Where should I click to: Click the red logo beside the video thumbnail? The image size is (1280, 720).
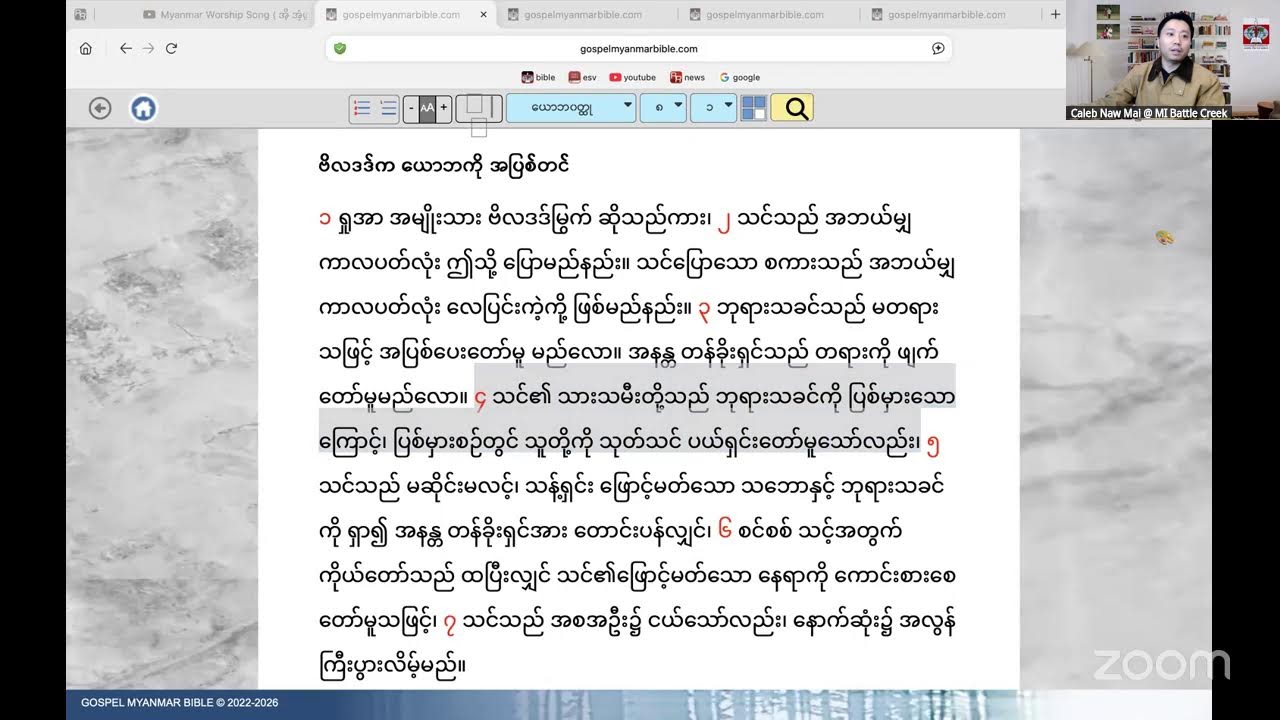tap(1256, 33)
